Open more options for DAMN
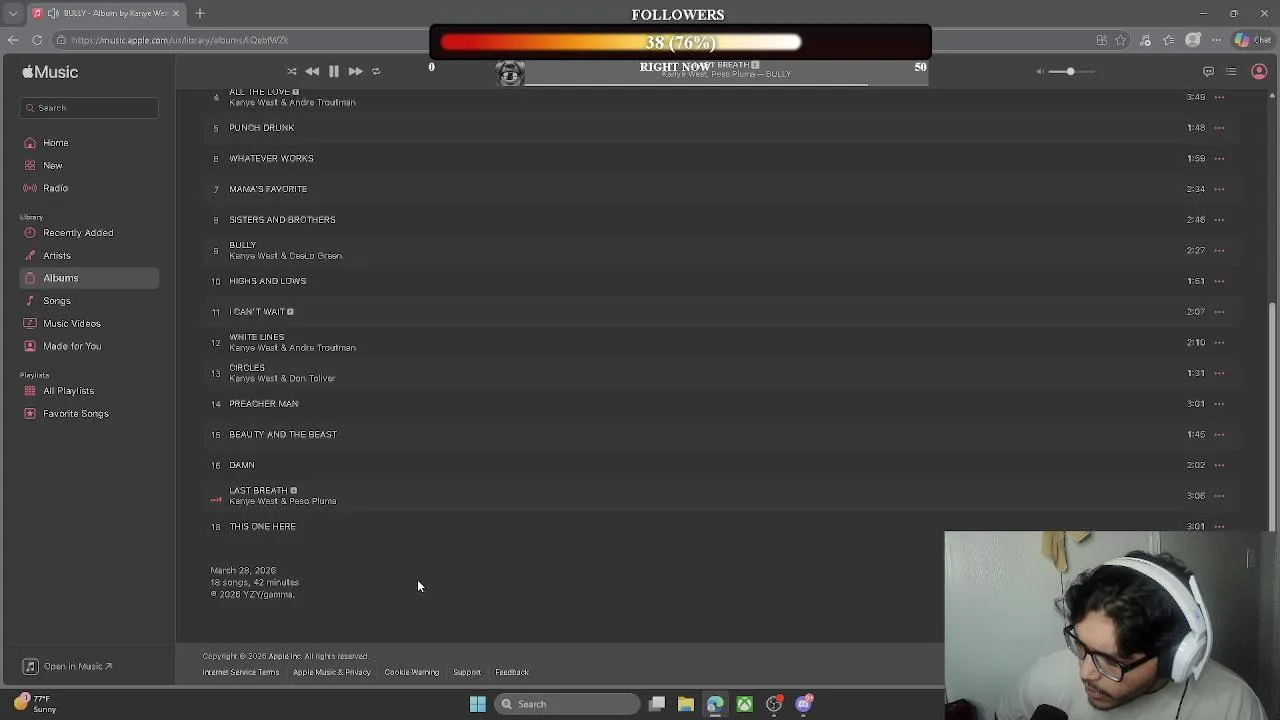The width and height of the screenshot is (1280, 720). [1219, 465]
